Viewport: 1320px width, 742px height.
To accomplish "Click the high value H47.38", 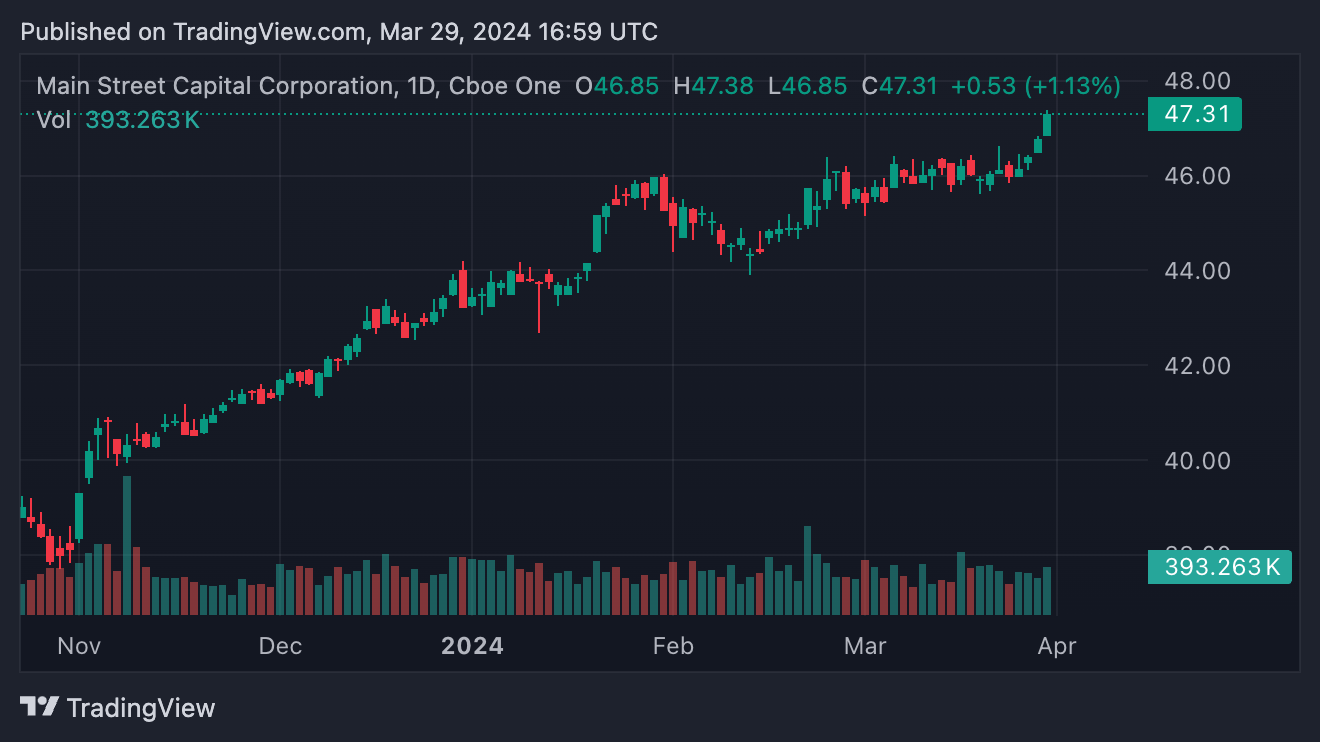I will coord(713,86).
